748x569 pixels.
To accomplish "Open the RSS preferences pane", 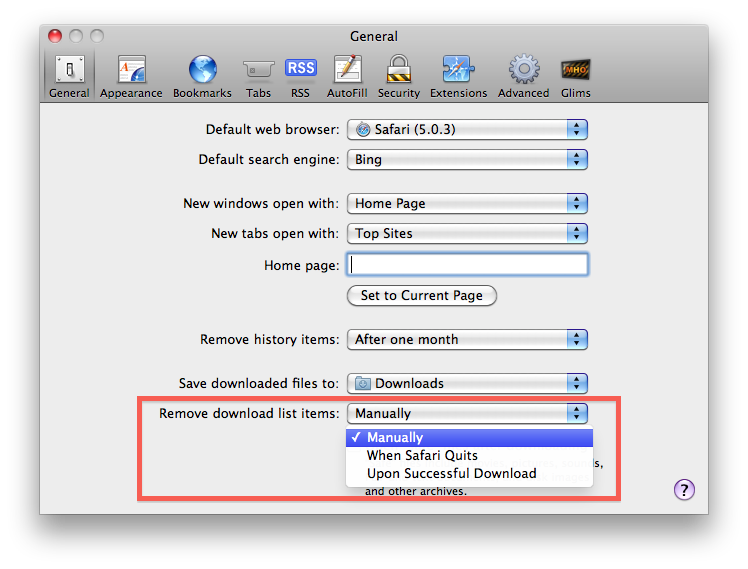I will (300, 76).
